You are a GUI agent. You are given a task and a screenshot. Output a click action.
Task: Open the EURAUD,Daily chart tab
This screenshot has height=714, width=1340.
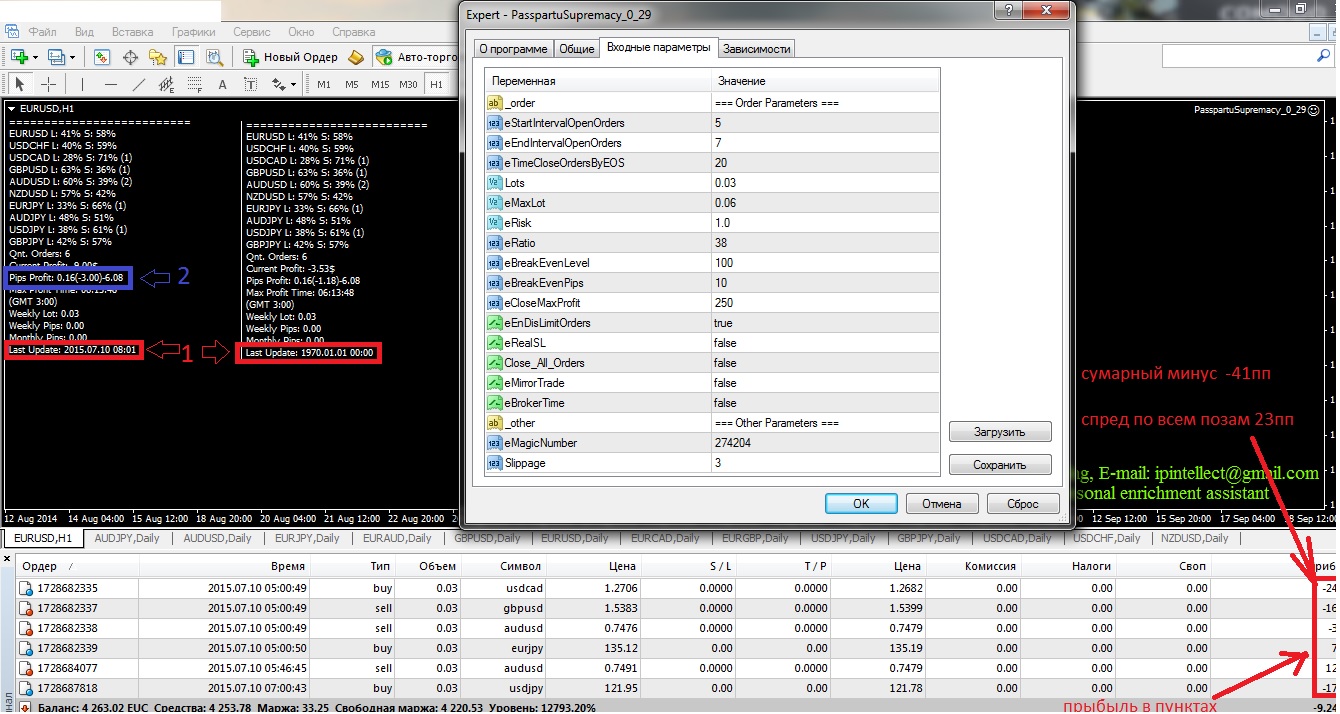[x=397, y=538]
